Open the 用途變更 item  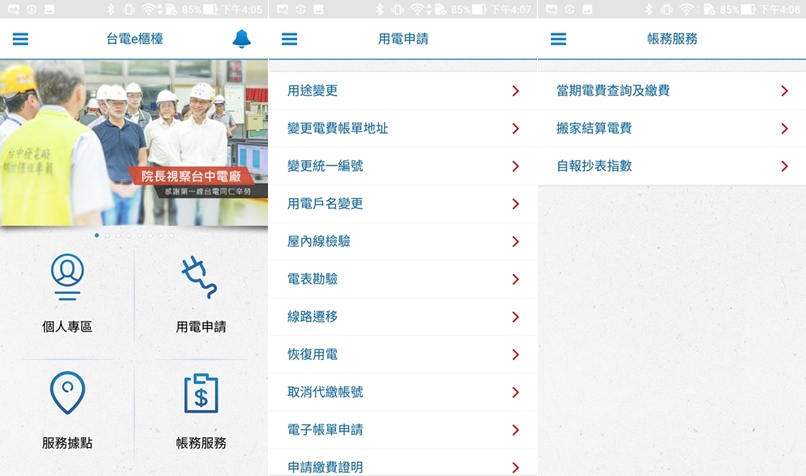pos(402,91)
